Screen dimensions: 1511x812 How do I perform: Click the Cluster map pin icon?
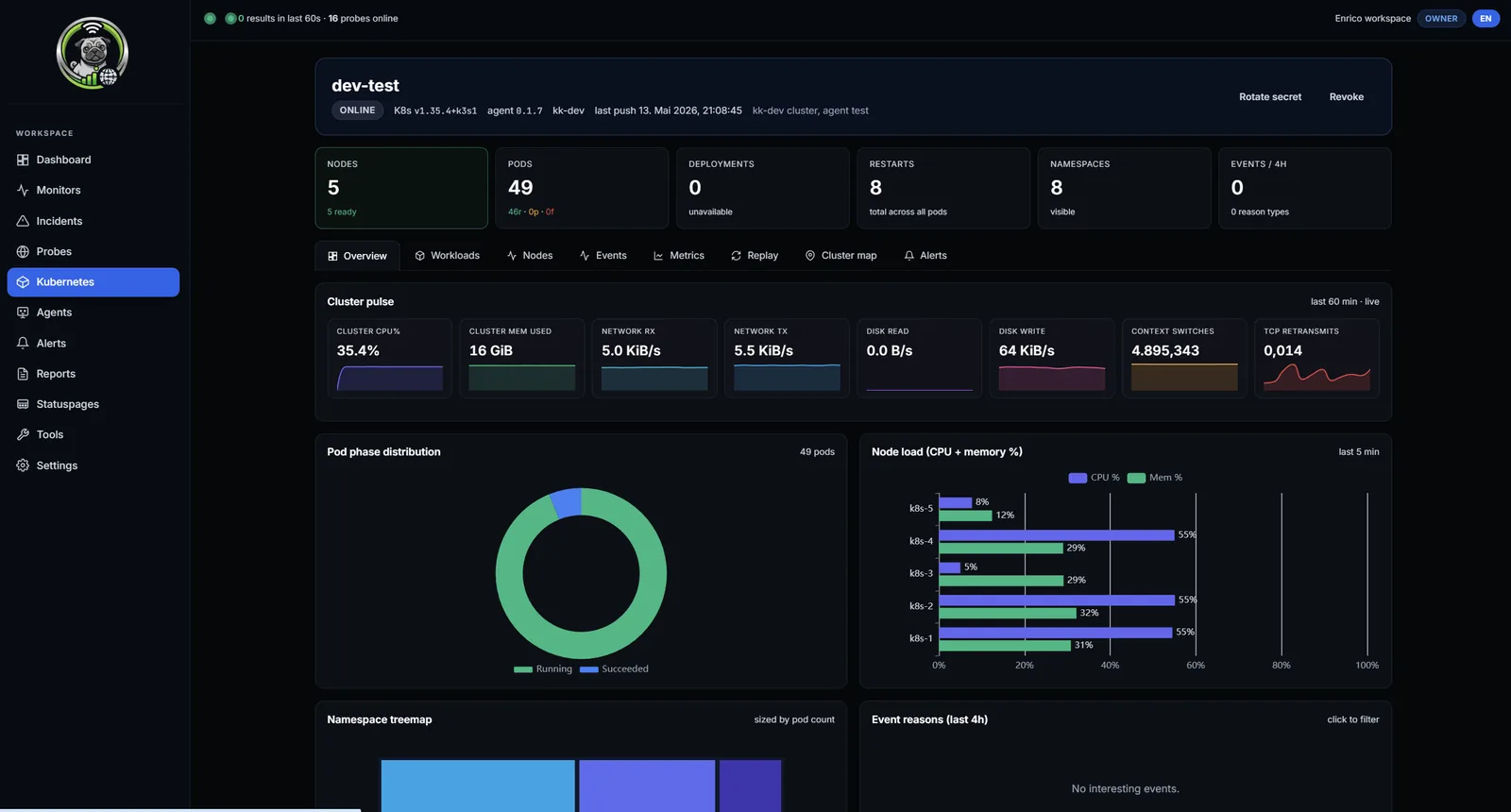tap(810, 256)
